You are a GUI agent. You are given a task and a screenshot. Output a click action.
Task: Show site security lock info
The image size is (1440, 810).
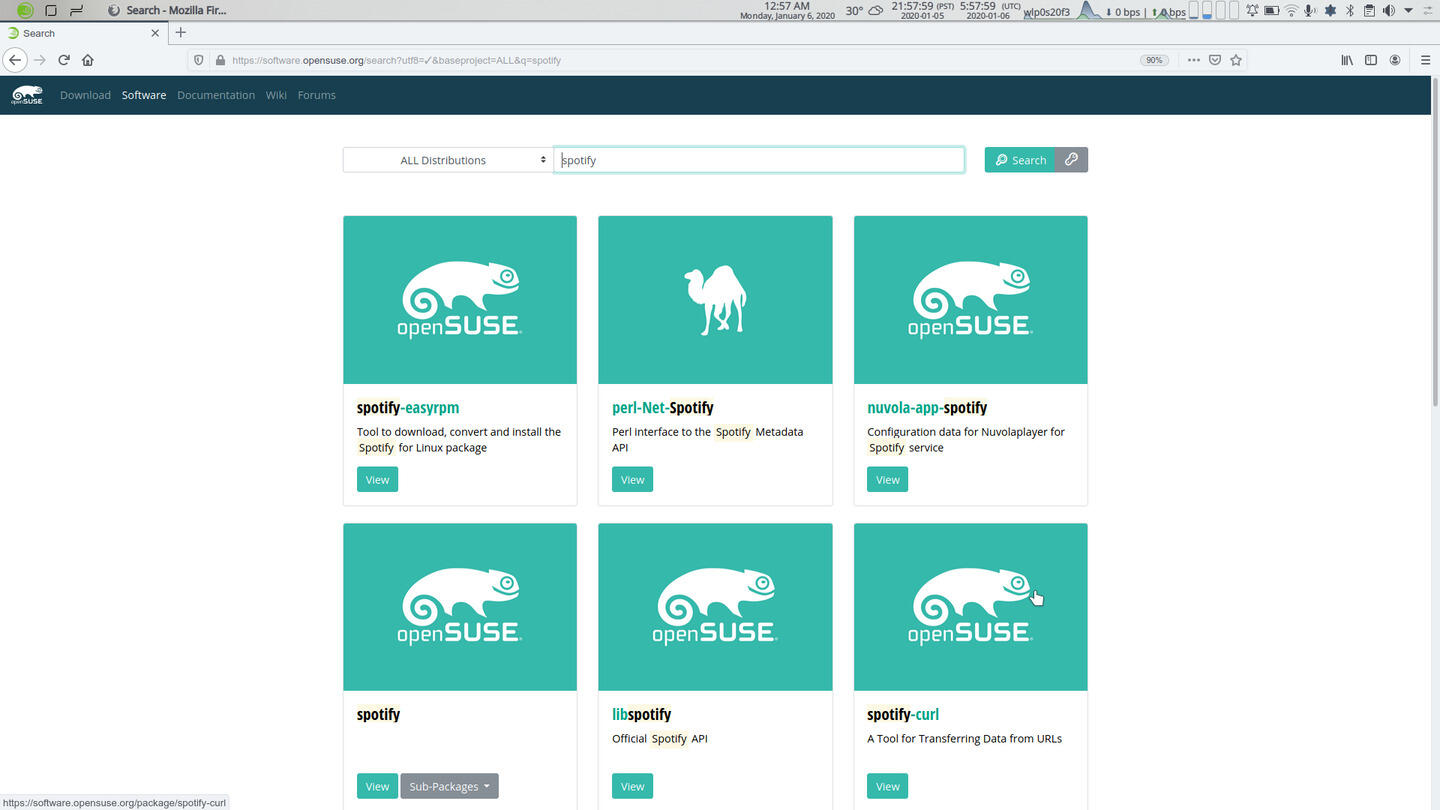click(x=220, y=60)
